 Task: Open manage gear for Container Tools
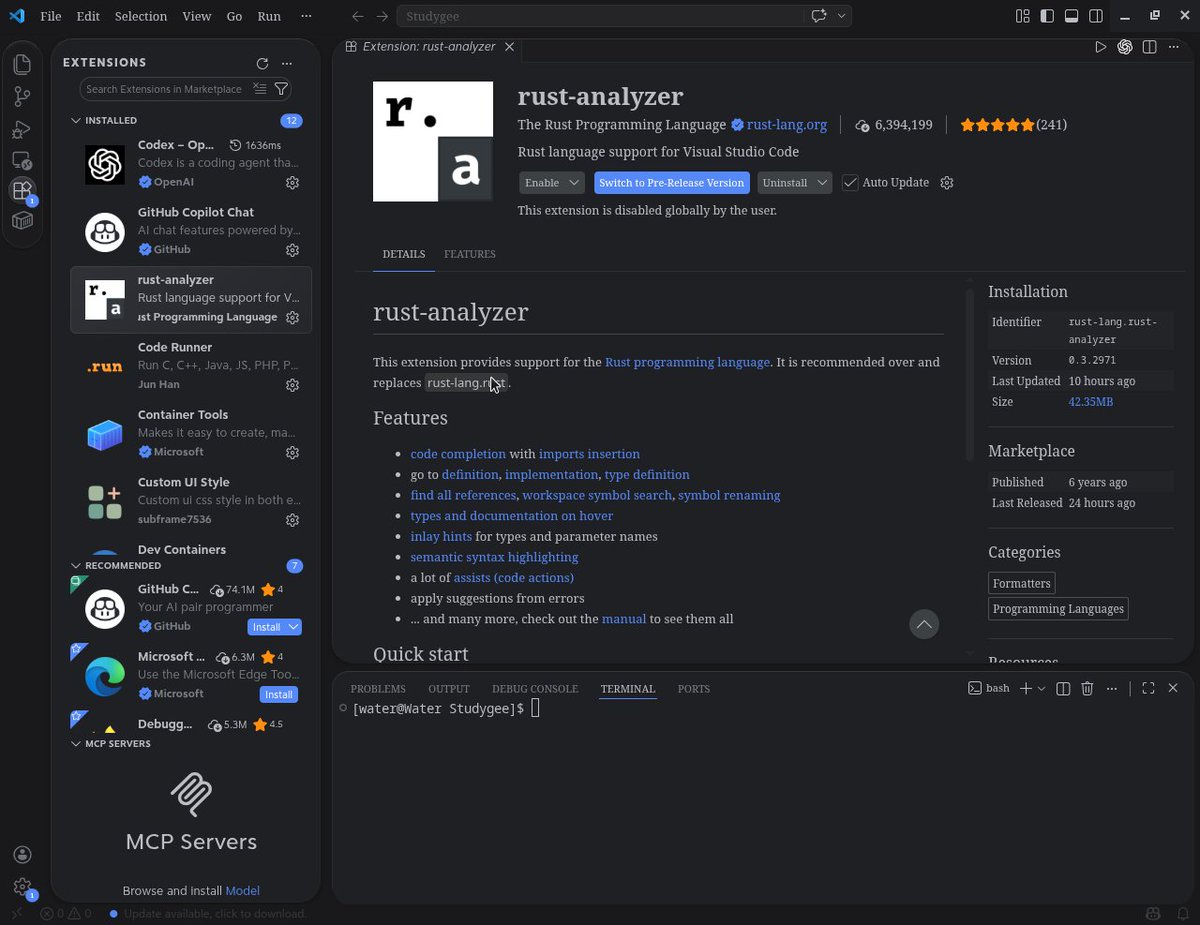coord(293,453)
